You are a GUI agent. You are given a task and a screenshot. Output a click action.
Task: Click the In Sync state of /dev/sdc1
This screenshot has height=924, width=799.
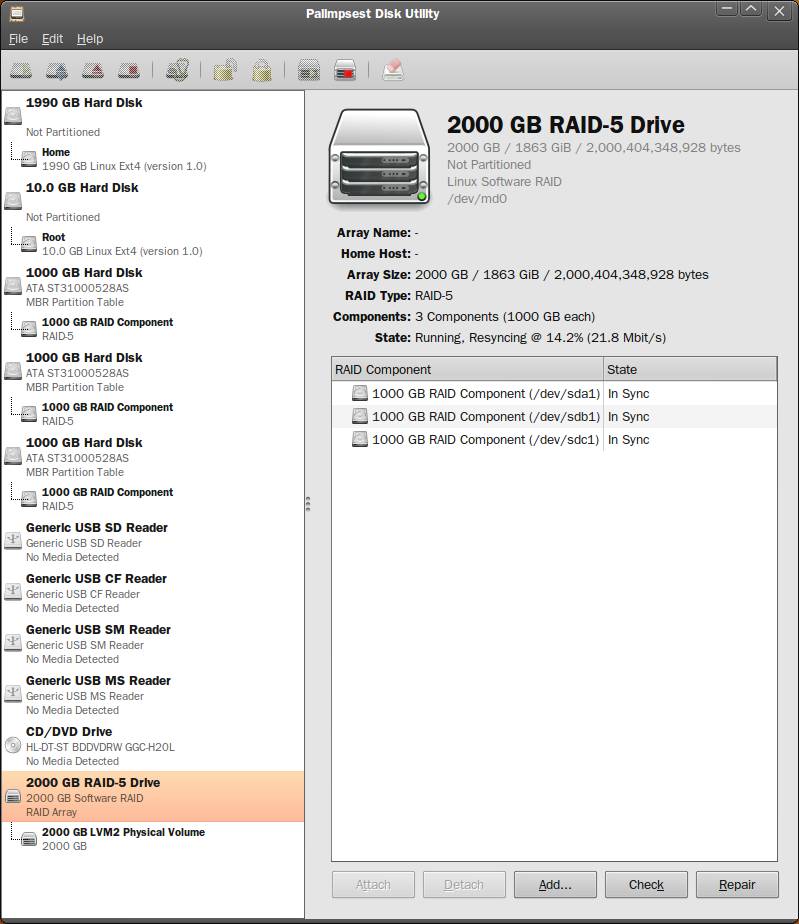629,440
